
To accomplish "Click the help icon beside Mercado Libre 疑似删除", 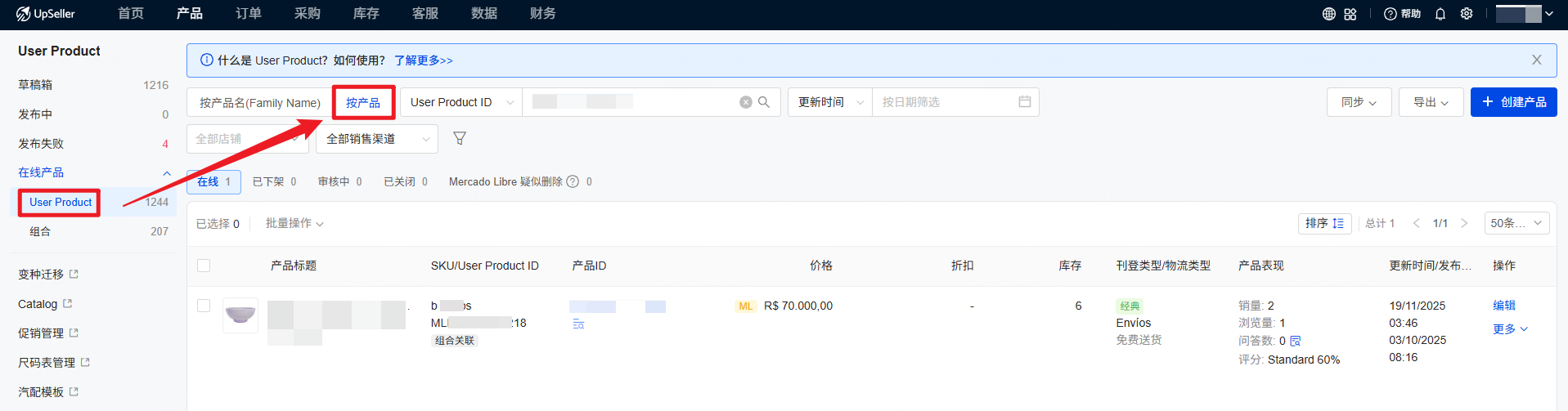I will [573, 181].
